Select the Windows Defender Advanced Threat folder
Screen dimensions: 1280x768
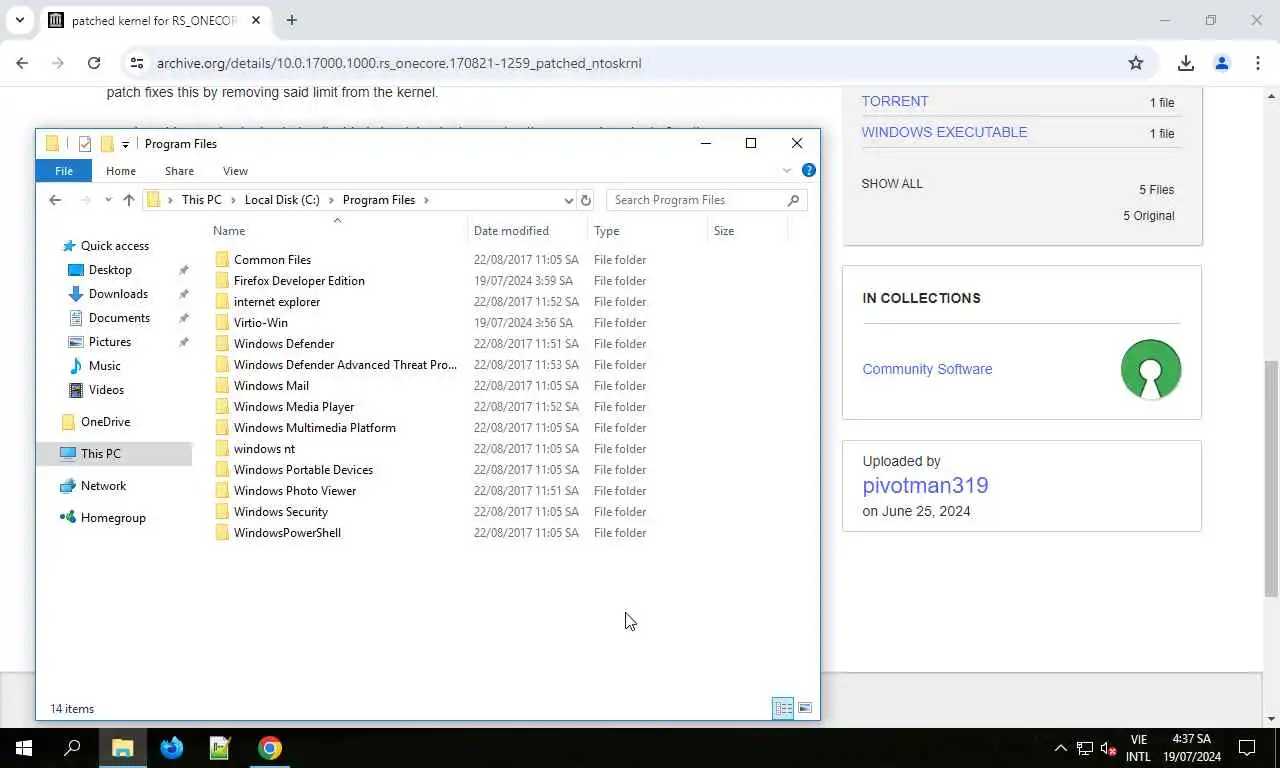(x=345, y=365)
